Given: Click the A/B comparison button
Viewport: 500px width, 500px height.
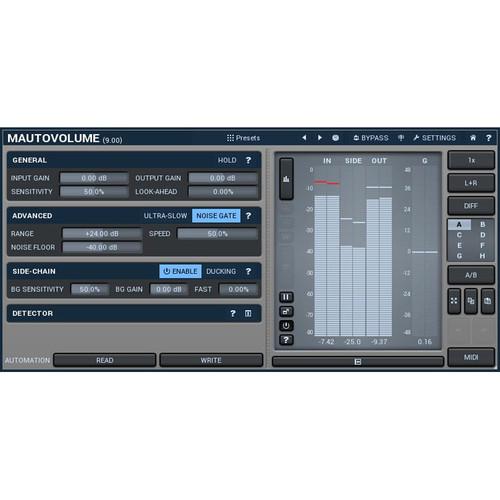Looking at the screenshot, I should click(471, 275).
